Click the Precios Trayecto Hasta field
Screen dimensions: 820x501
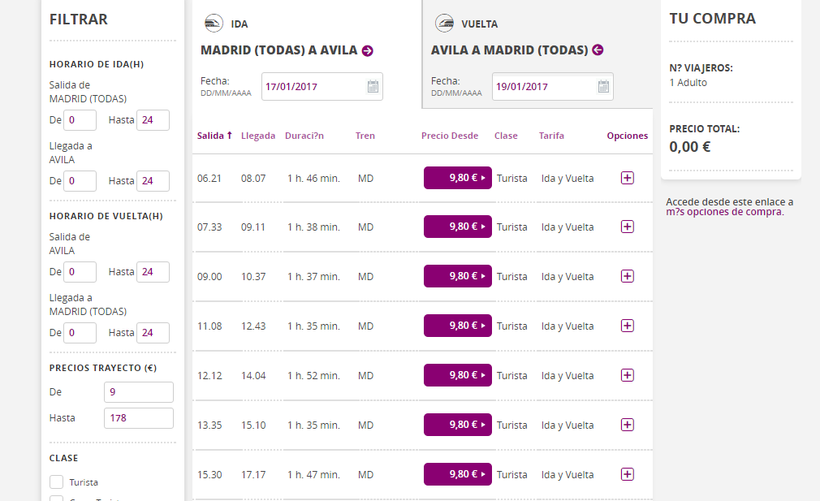tap(138, 418)
